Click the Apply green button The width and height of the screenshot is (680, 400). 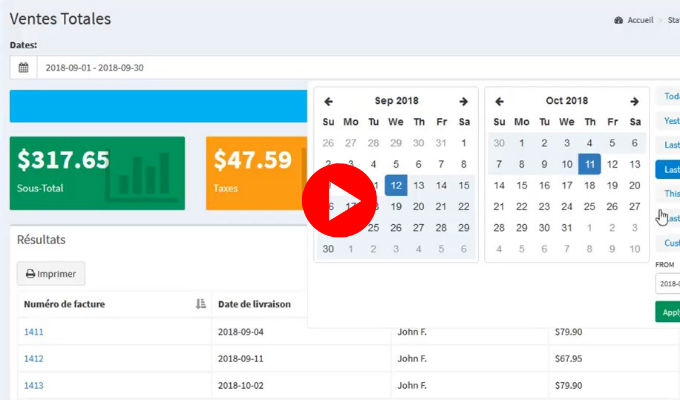coord(668,312)
